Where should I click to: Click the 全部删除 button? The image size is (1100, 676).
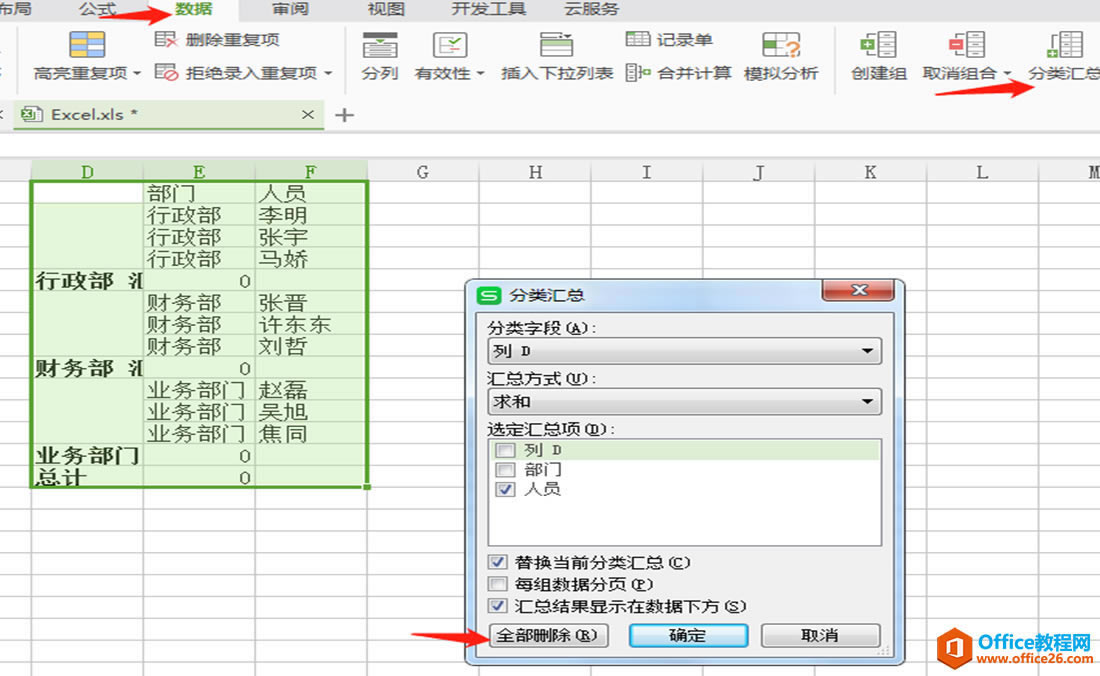pyautogui.click(x=548, y=635)
